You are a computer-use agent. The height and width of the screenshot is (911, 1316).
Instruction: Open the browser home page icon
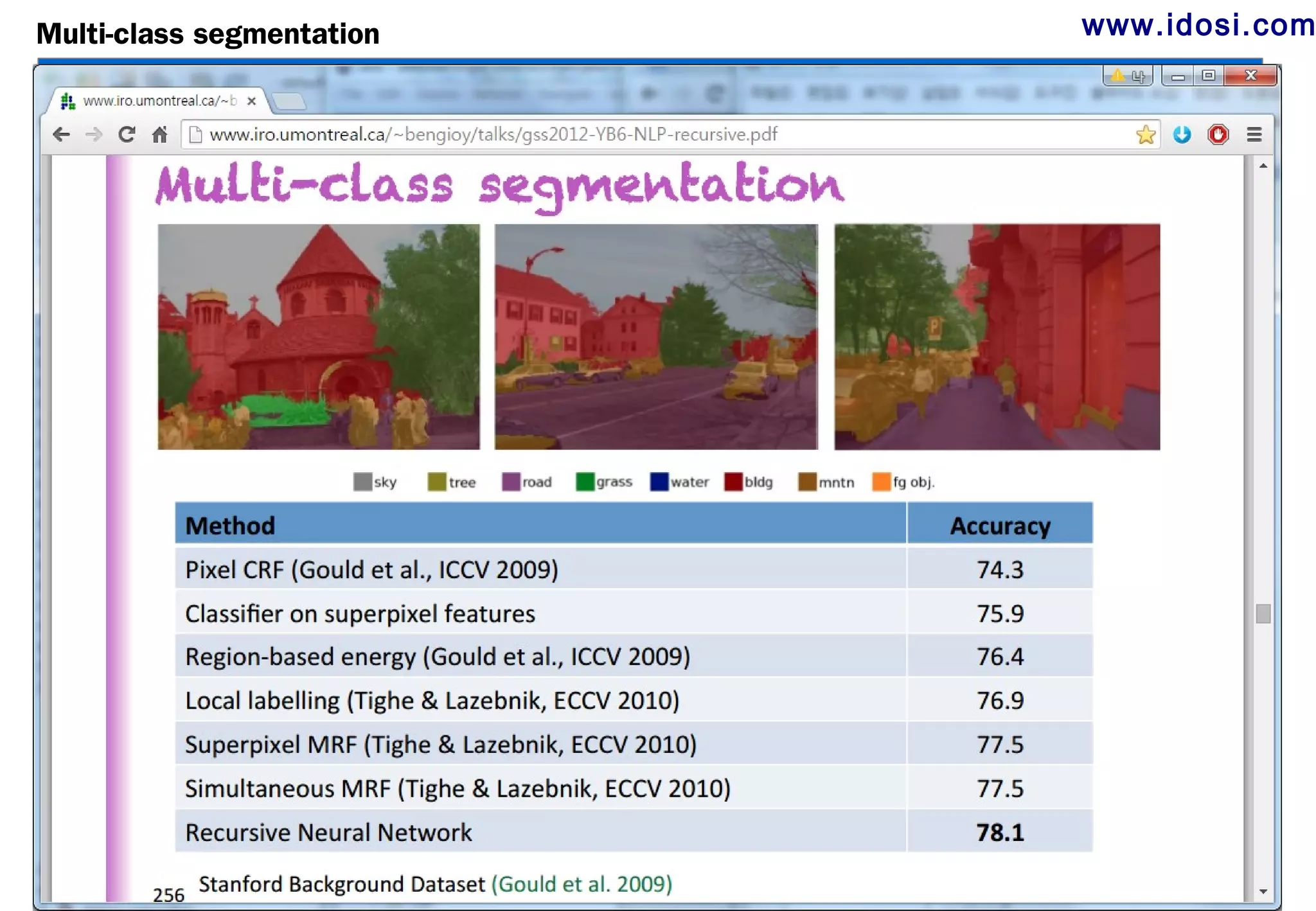[159, 134]
